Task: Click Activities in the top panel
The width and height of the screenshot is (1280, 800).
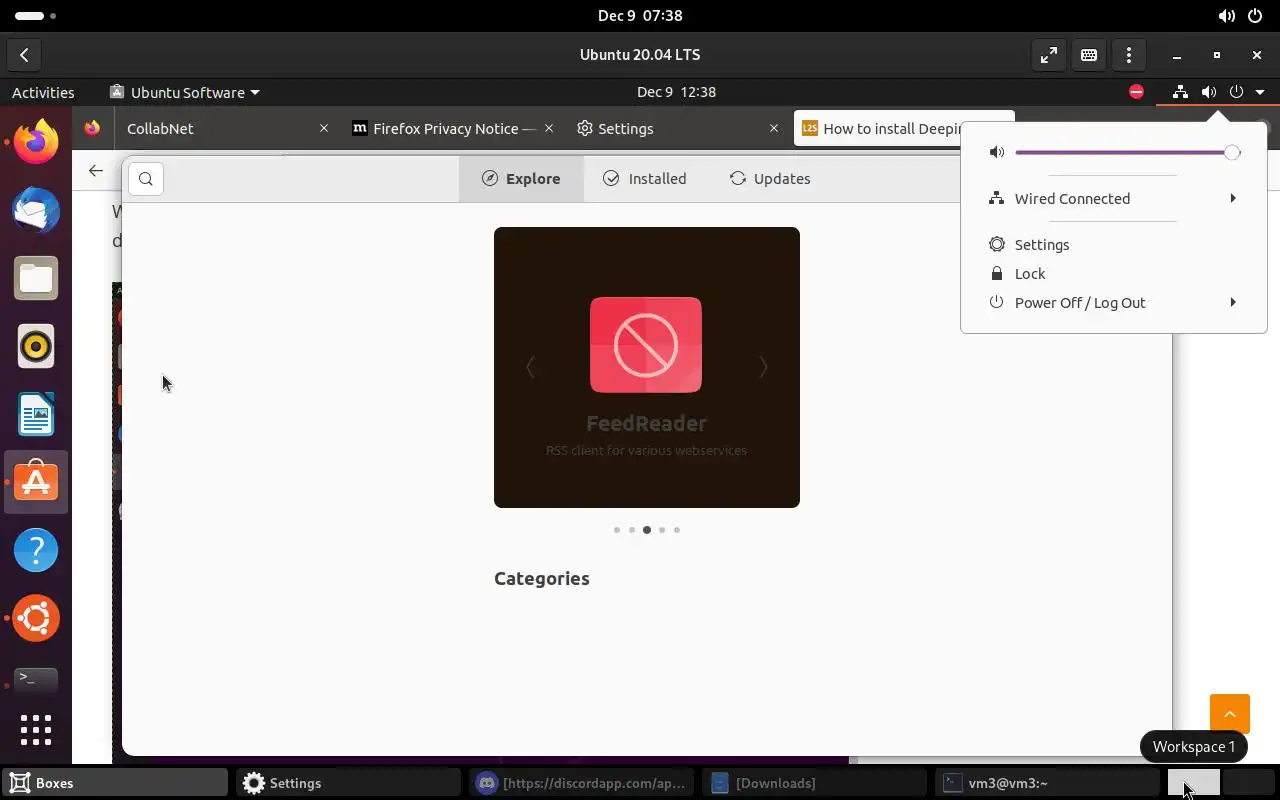Action: click(43, 92)
